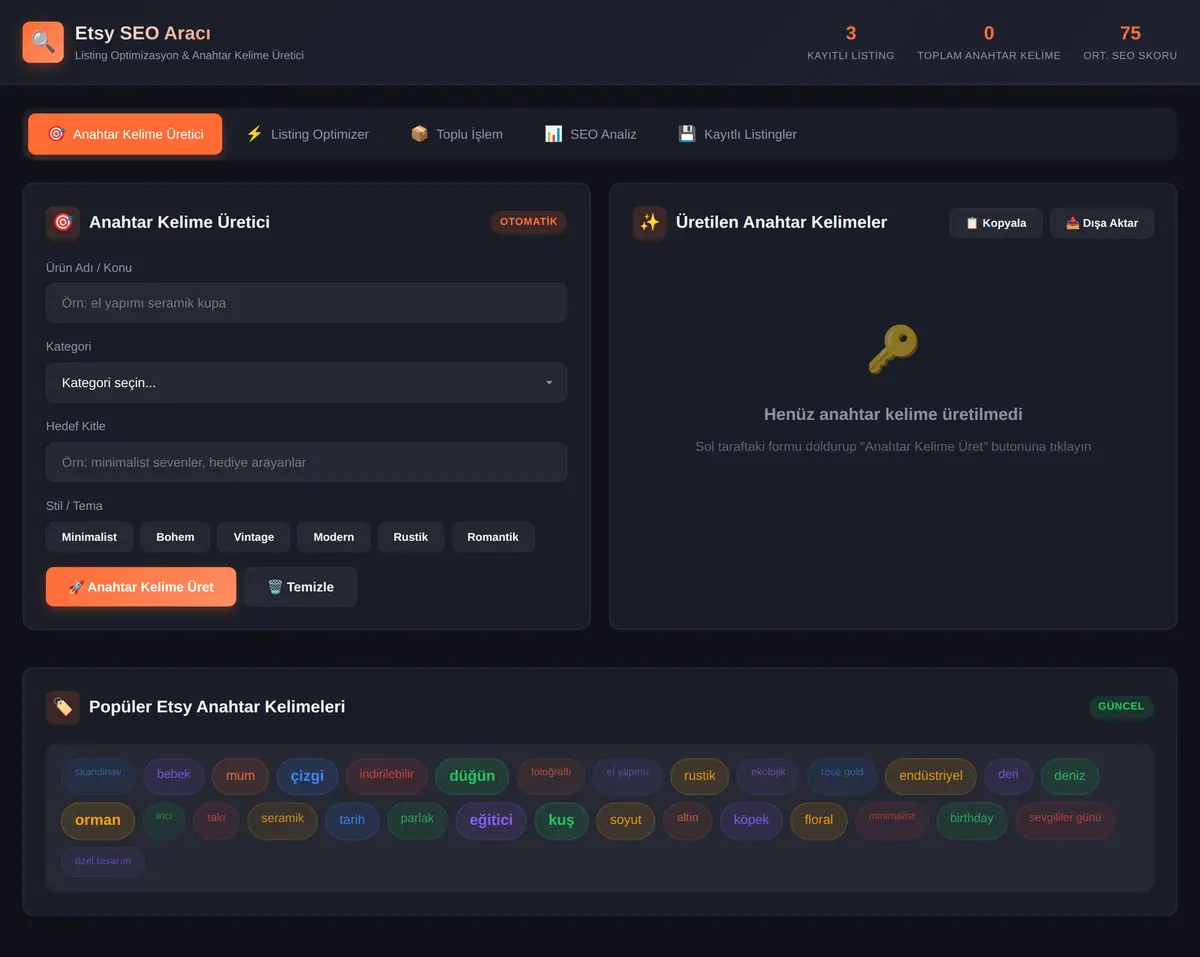This screenshot has height=957, width=1200.
Task: Enable the Romantik style chip
Action: click(x=493, y=537)
